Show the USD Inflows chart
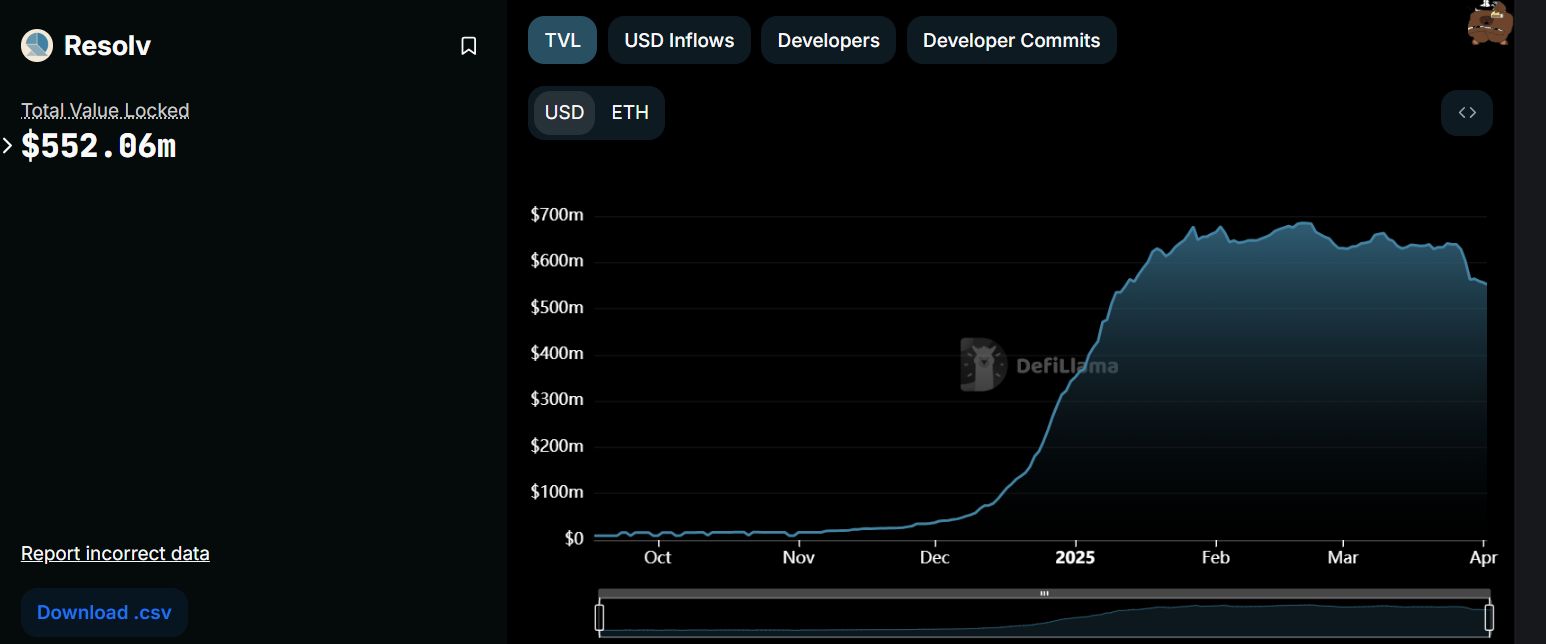Viewport: 1546px width, 644px height. coord(679,41)
